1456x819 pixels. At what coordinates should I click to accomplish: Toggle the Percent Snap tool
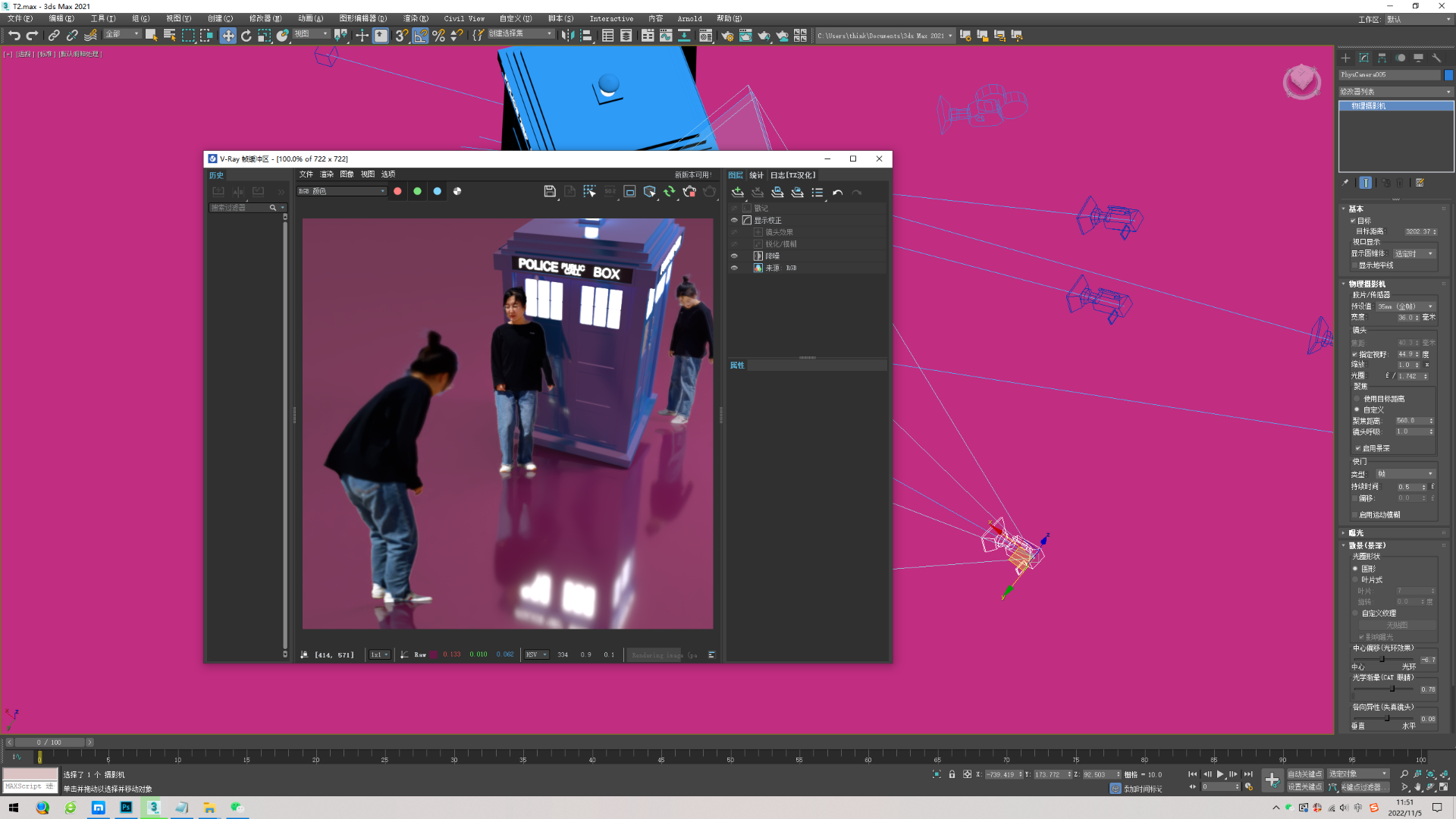point(438,35)
